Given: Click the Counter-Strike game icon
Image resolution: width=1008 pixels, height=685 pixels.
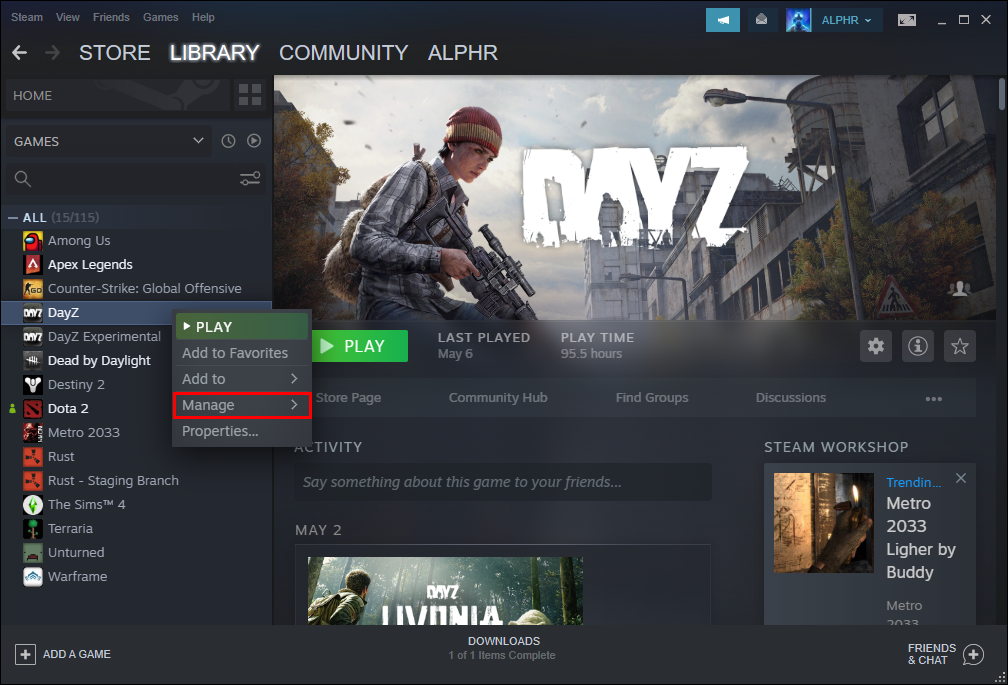Looking at the screenshot, I should pyautogui.click(x=33, y=289).
